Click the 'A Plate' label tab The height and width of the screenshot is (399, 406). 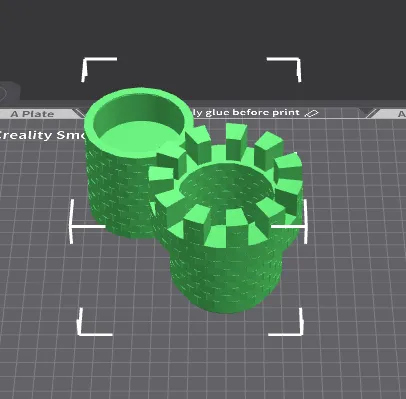(32, 114)
